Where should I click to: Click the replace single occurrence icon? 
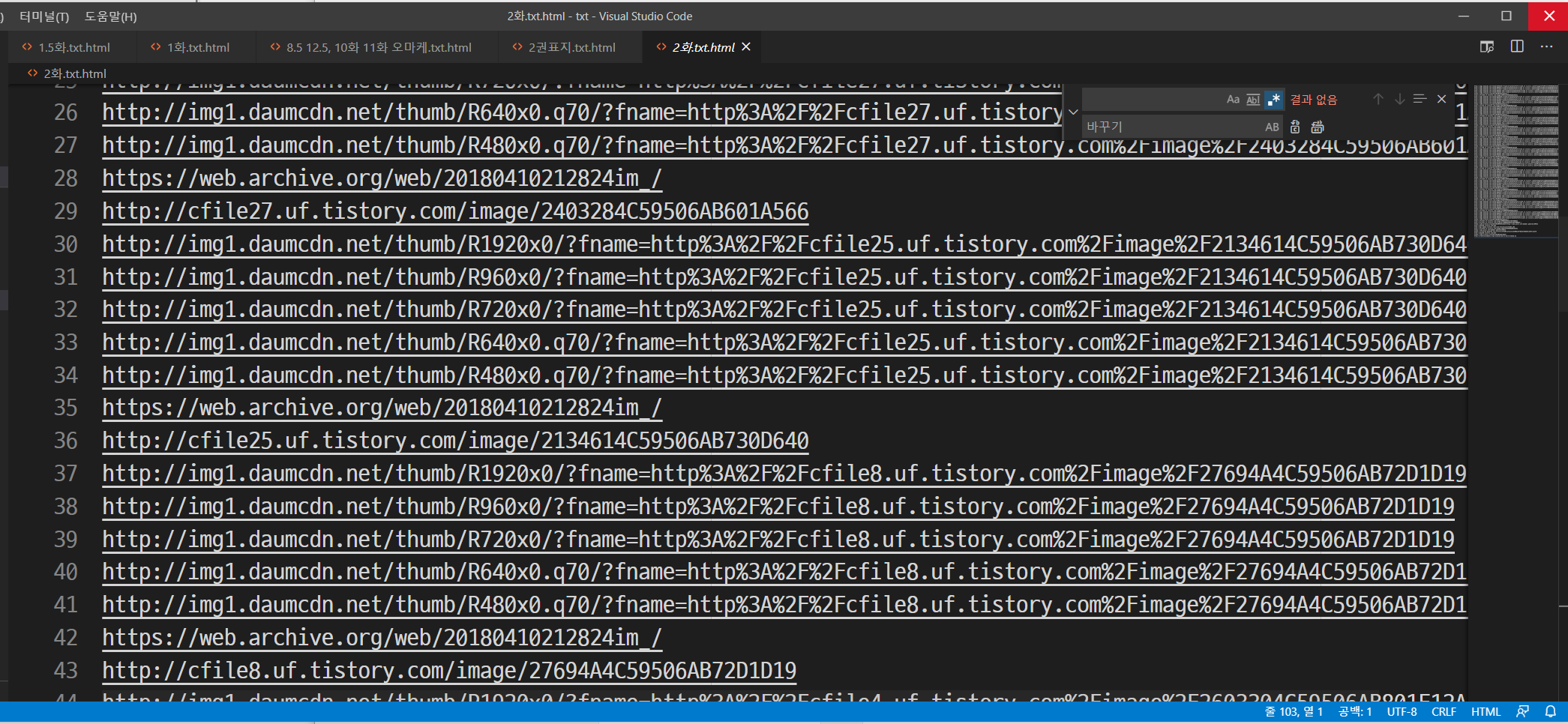pyautogui.click(x=1295, y=127)
